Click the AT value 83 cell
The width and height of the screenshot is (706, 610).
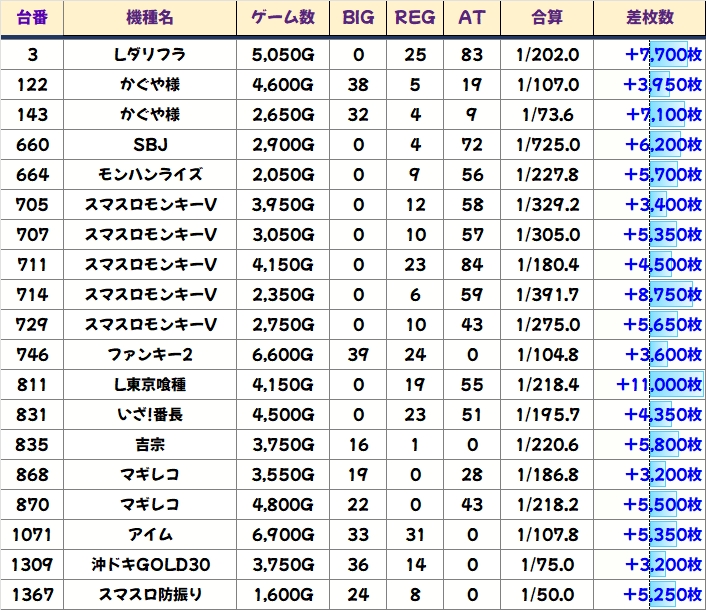pyautogui.click(x=472, y=55)
